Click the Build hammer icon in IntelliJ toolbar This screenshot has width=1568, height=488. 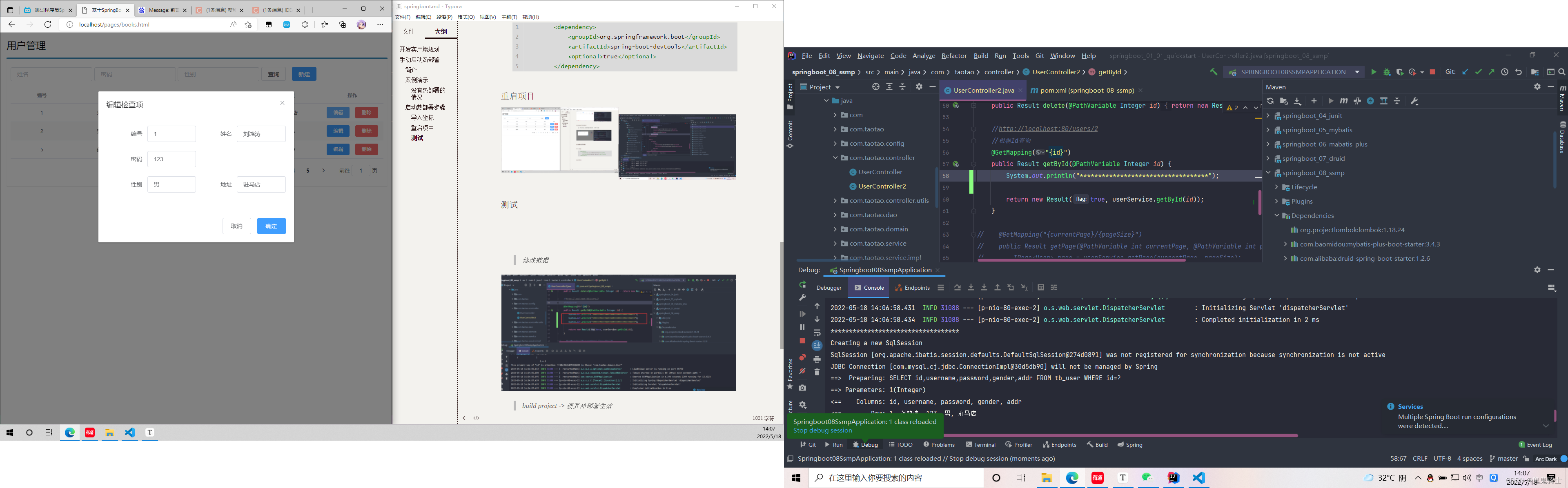(x=1213, y=72)
